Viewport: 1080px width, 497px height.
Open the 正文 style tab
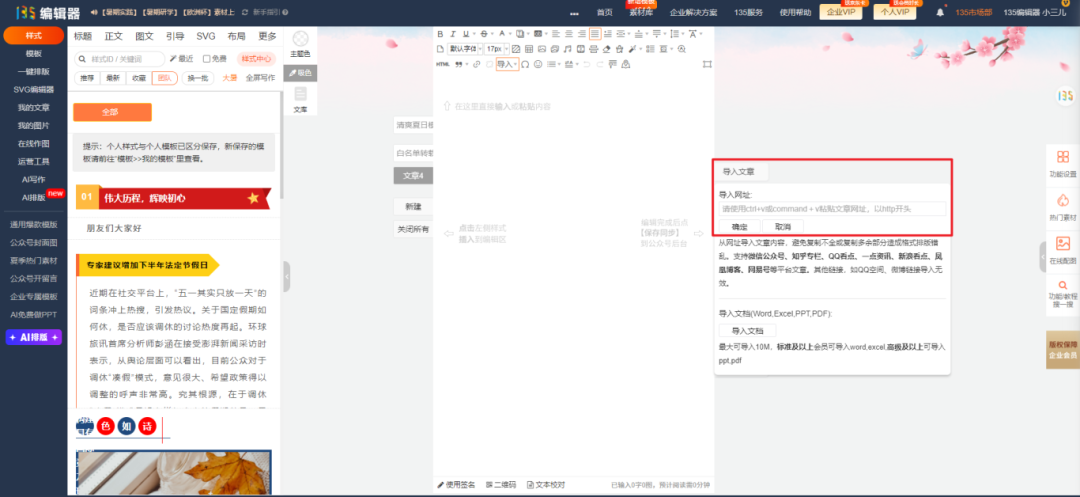pos(114,36)
